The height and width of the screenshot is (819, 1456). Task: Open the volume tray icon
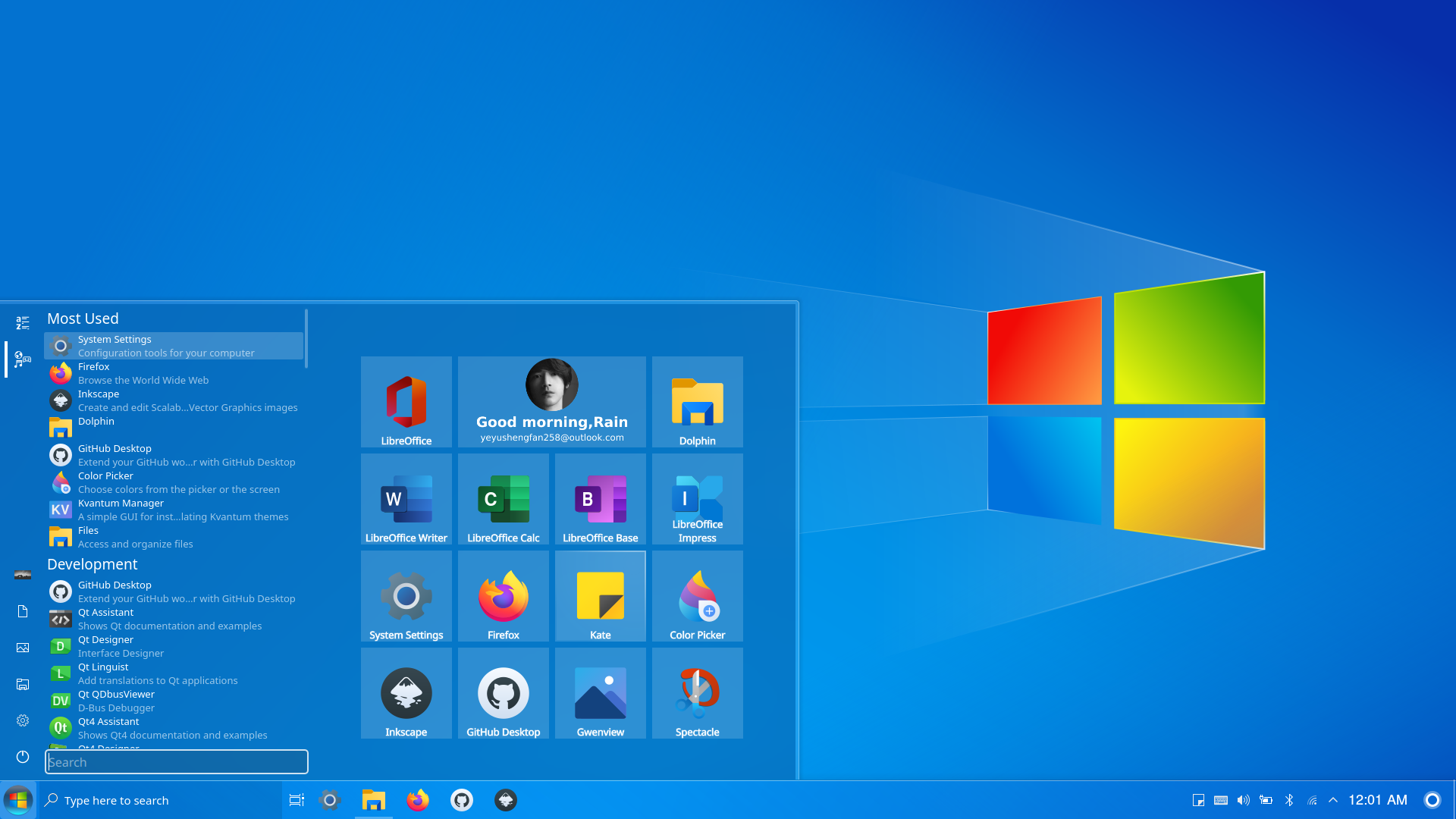[1244, 800]
